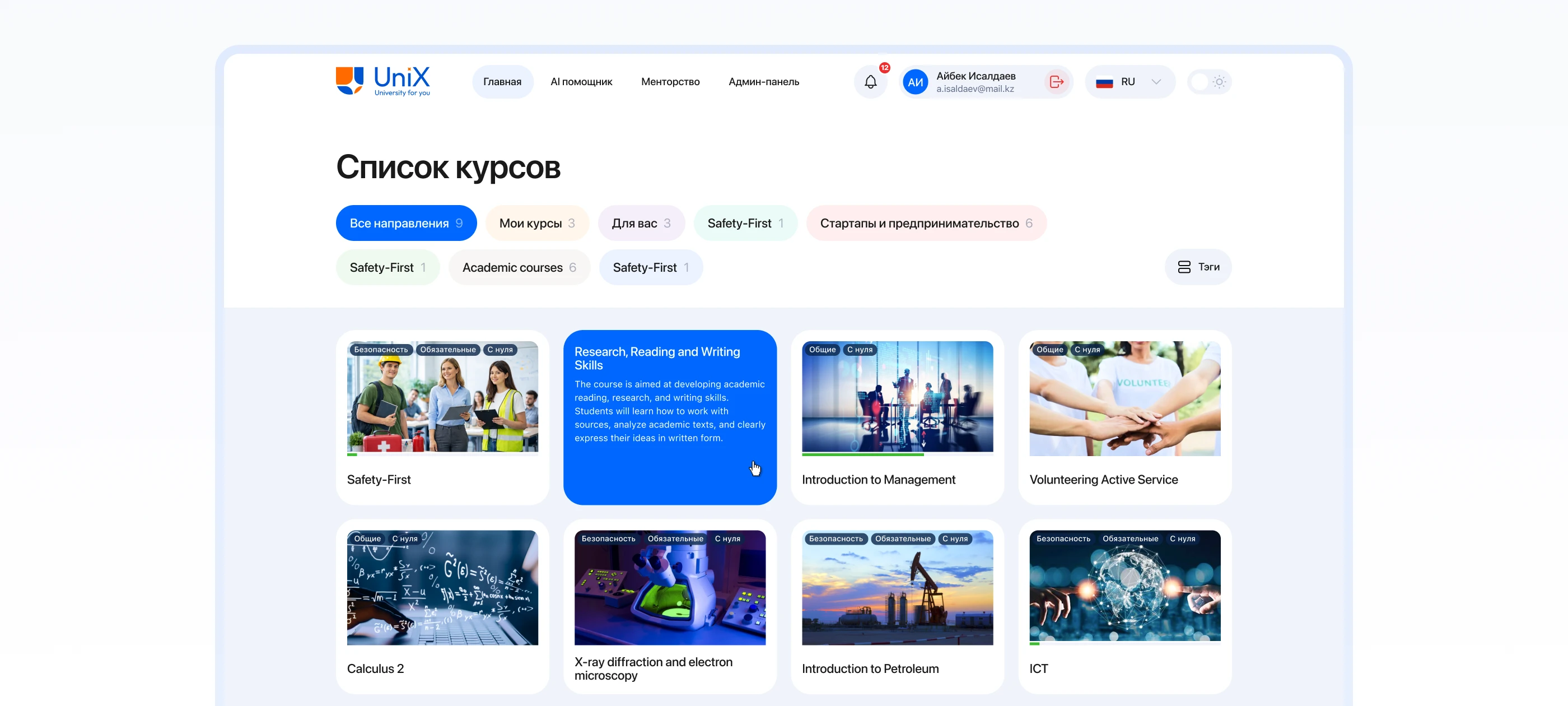
Task: Open the 'Менторство' page
Action: [x=670, y=82]
